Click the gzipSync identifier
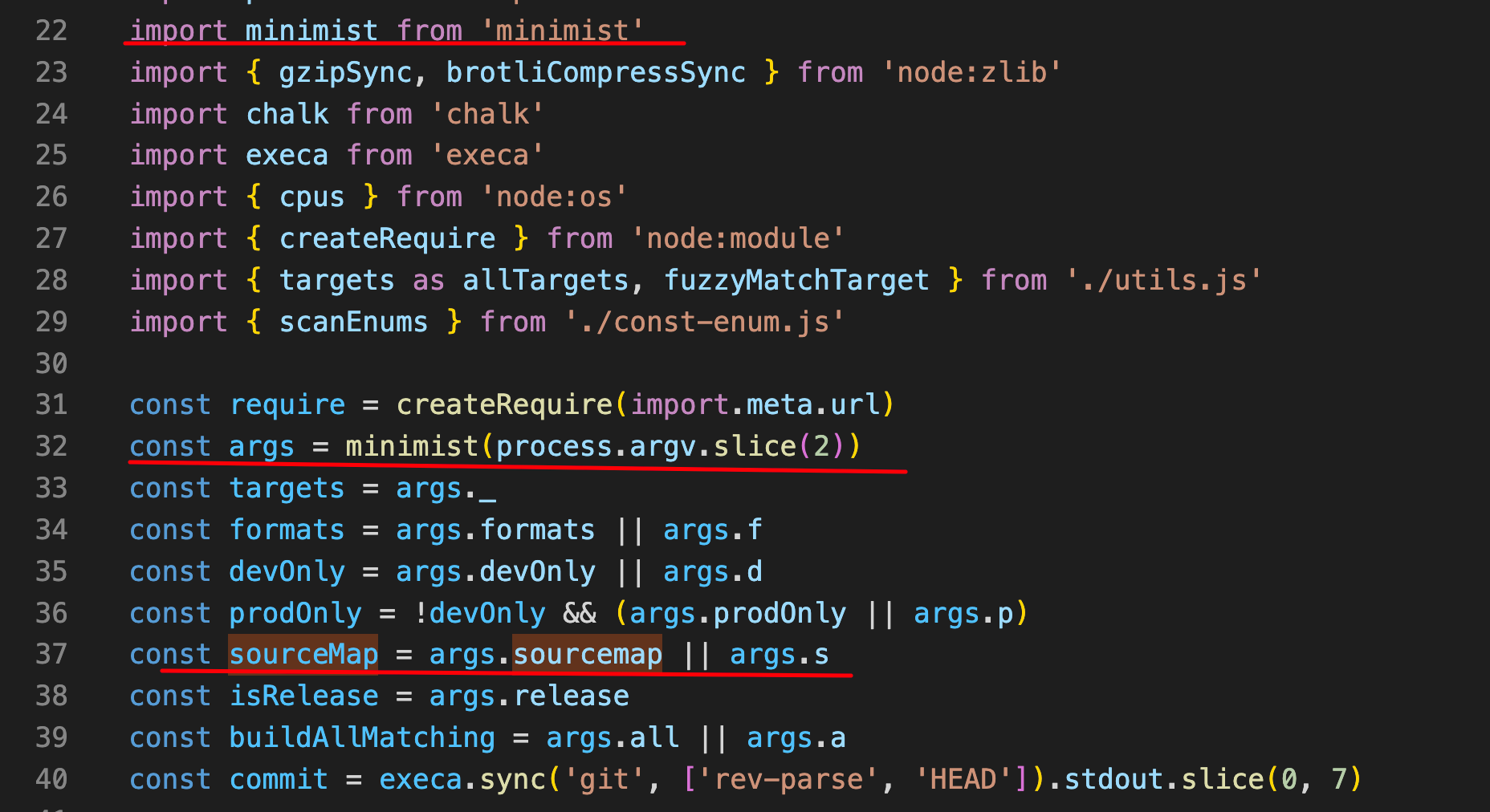 pos(345,72)
